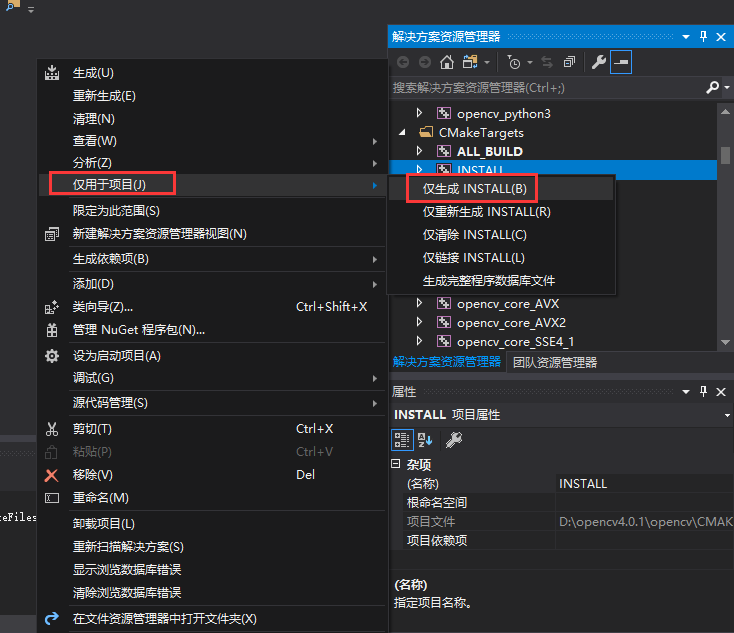The image size is (734, 633).
Task: Click the red X icon for 移除
Action: [x=51, y=475]
